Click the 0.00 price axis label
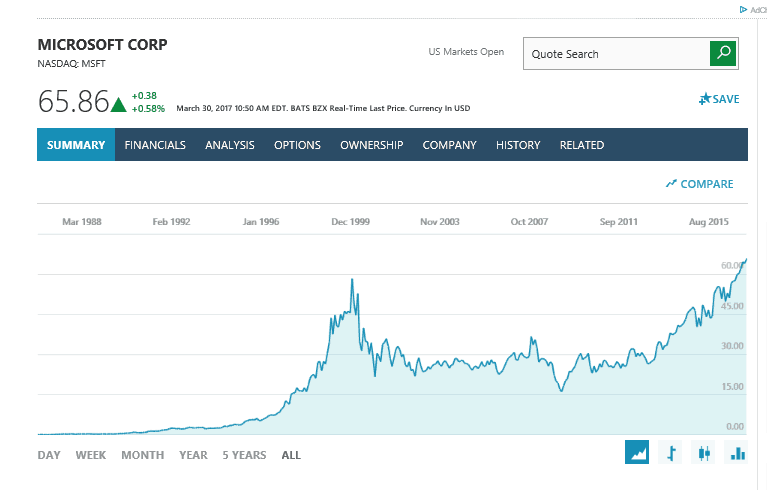Viewport: 767px width, 490px height. click(735, 426)
